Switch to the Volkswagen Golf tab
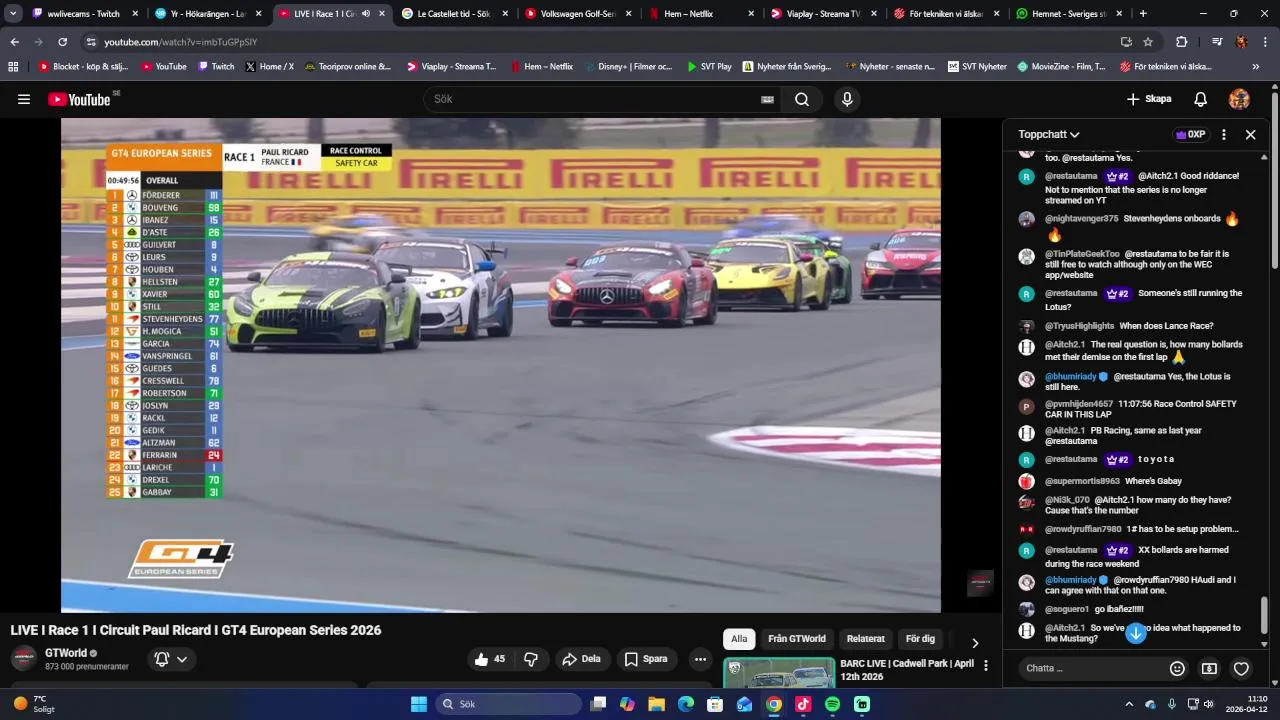The height and width of the screenshot is (720, 1280). tap(578, 14)
